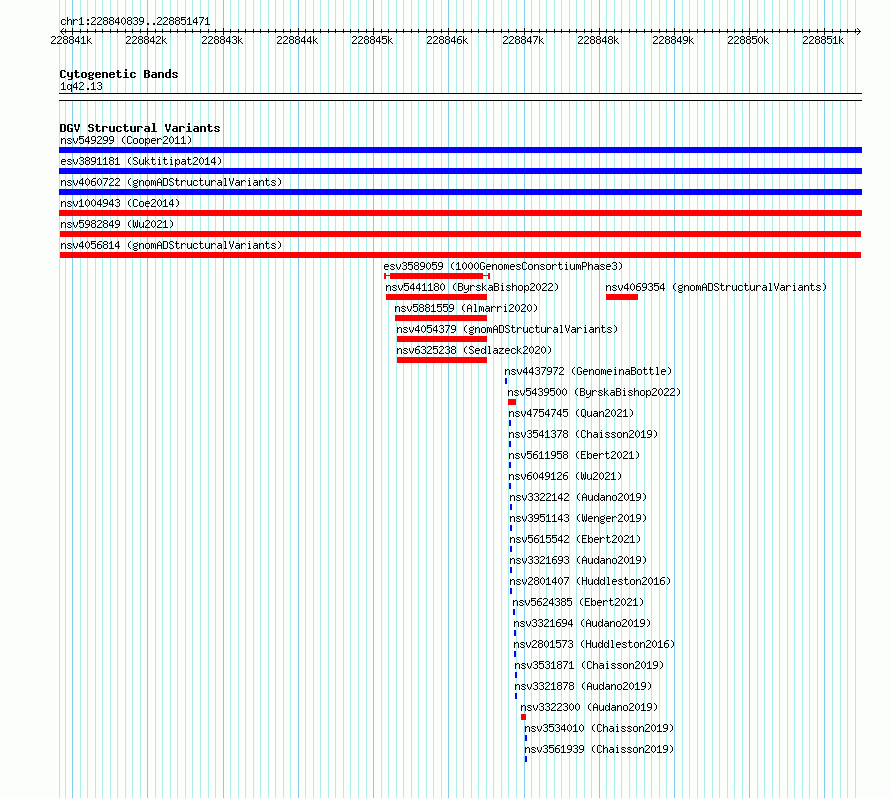The width and height of the screenshot is (890, 798).
Task: Click the Cytogenetic Bands track title
Action: [x=119, y=74]
